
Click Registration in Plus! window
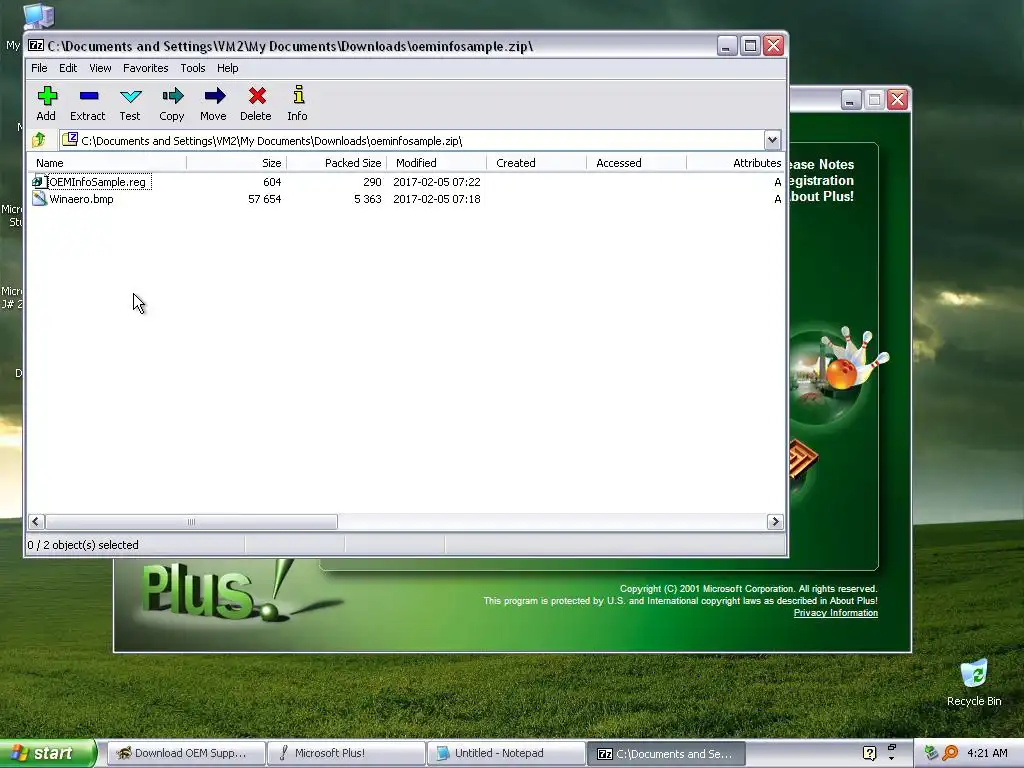coord(822,180)
